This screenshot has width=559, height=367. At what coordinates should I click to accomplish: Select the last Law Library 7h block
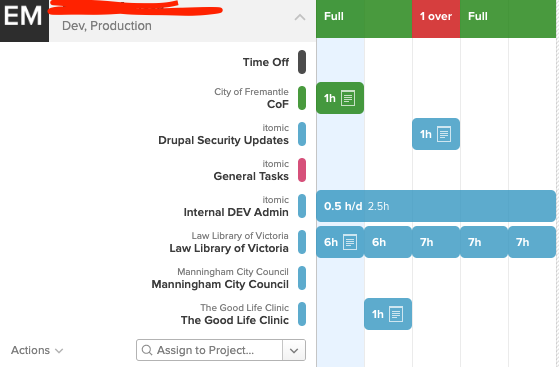pyautogui.click(x=532, y=242)
